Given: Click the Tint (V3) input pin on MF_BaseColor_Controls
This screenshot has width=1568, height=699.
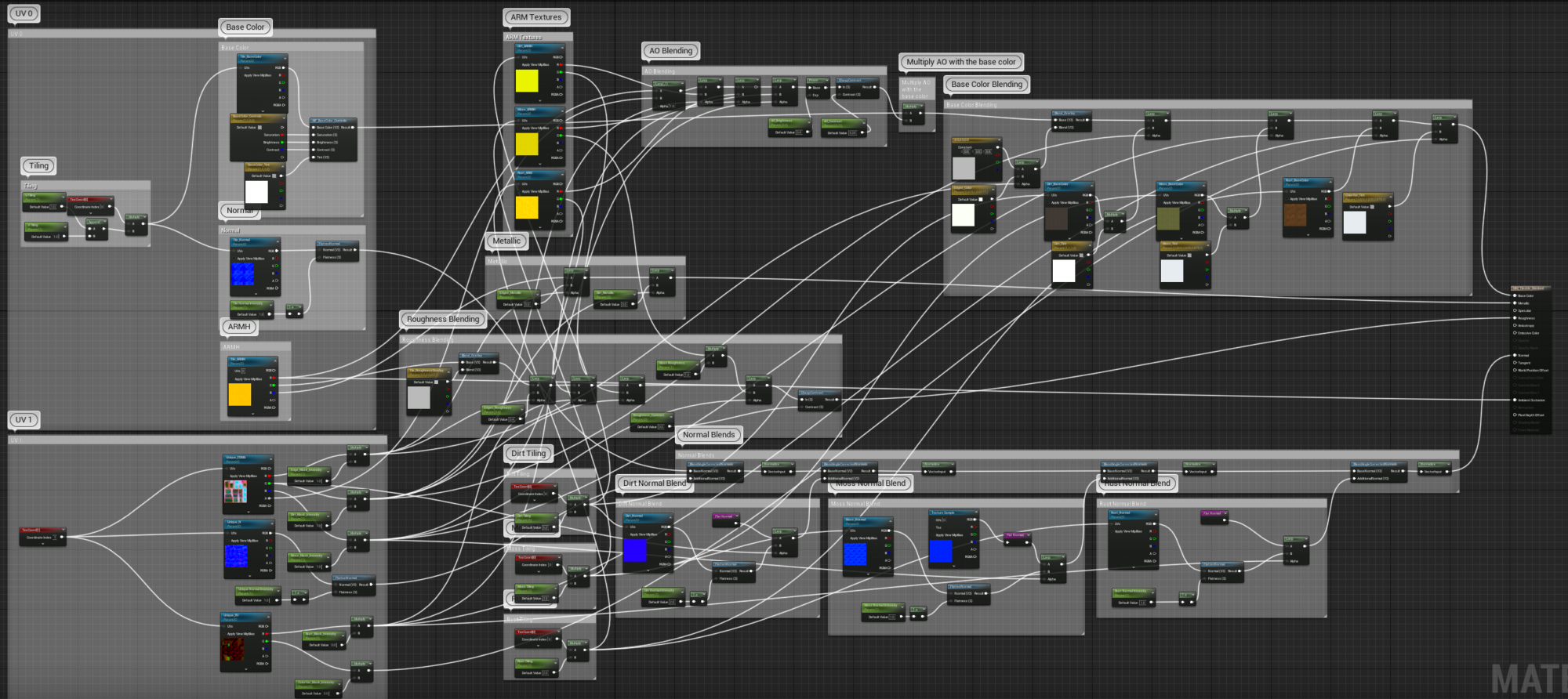Looking at the screenshot, I should click(x=314, y=157).
